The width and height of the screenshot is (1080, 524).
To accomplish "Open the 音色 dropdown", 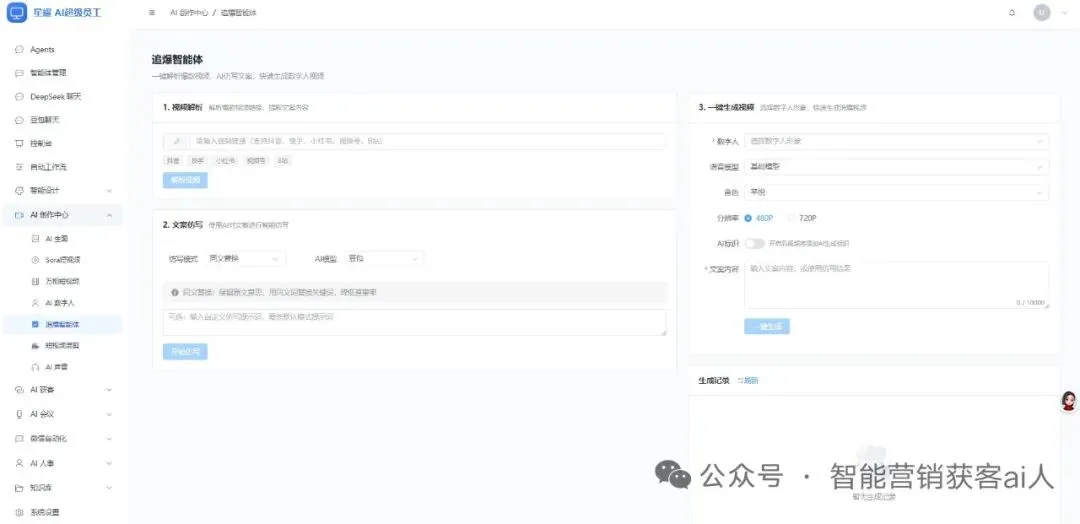I will pyautogui.click(x=896, y=192).
